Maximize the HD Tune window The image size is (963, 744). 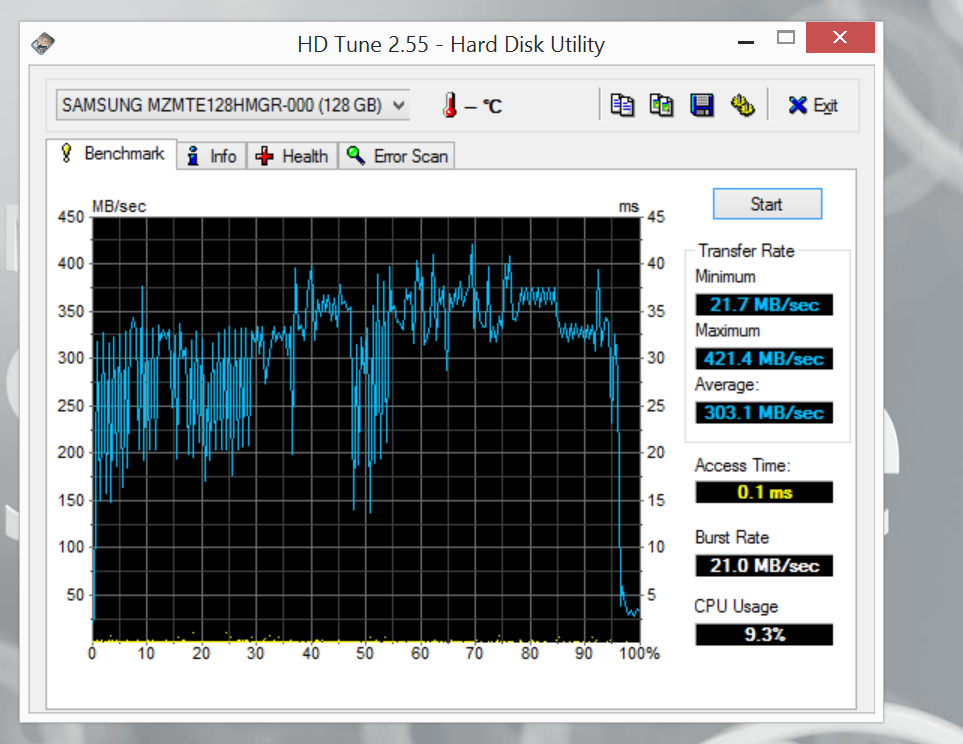(x=786, y=39)
